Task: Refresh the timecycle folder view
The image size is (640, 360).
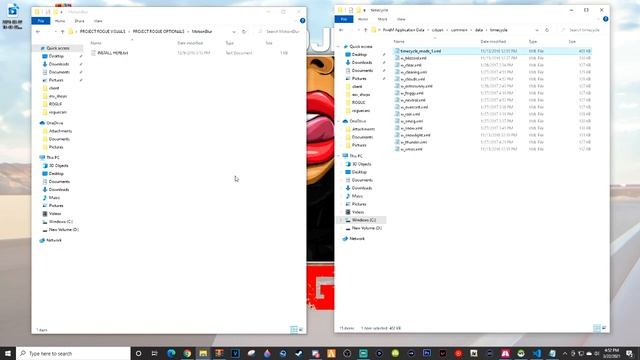Action: (547, 30)
